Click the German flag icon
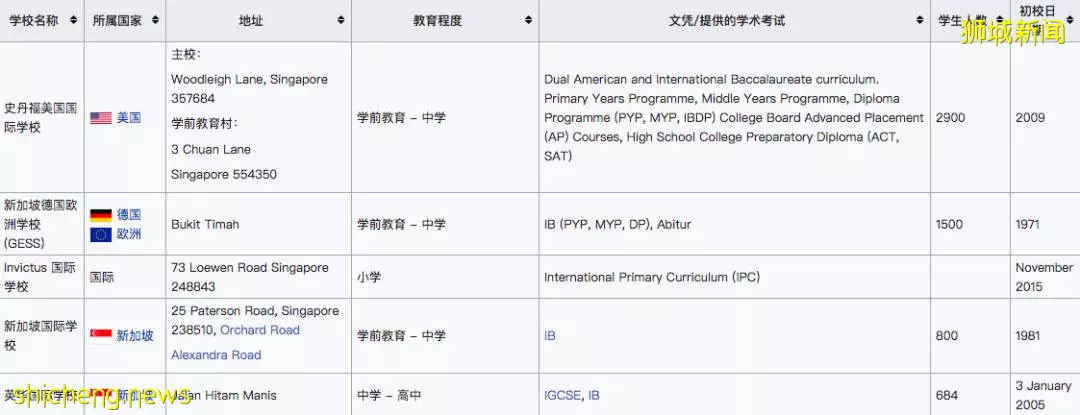The height and width of the screenshot is (415, 1080). tap(101, 215)
